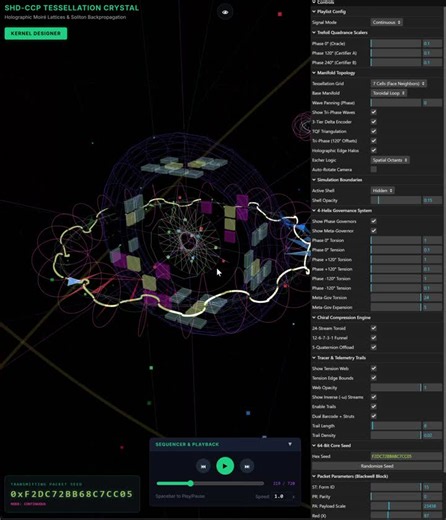This screenshot has width=446, height=520.
Task: Uncheck Show Meta-Governor
Action: pos(374,231)
